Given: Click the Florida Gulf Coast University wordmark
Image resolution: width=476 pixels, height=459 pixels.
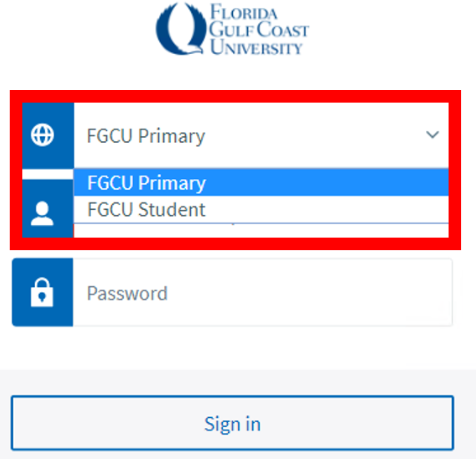Looking at the screenshot, I should point(259,29).
